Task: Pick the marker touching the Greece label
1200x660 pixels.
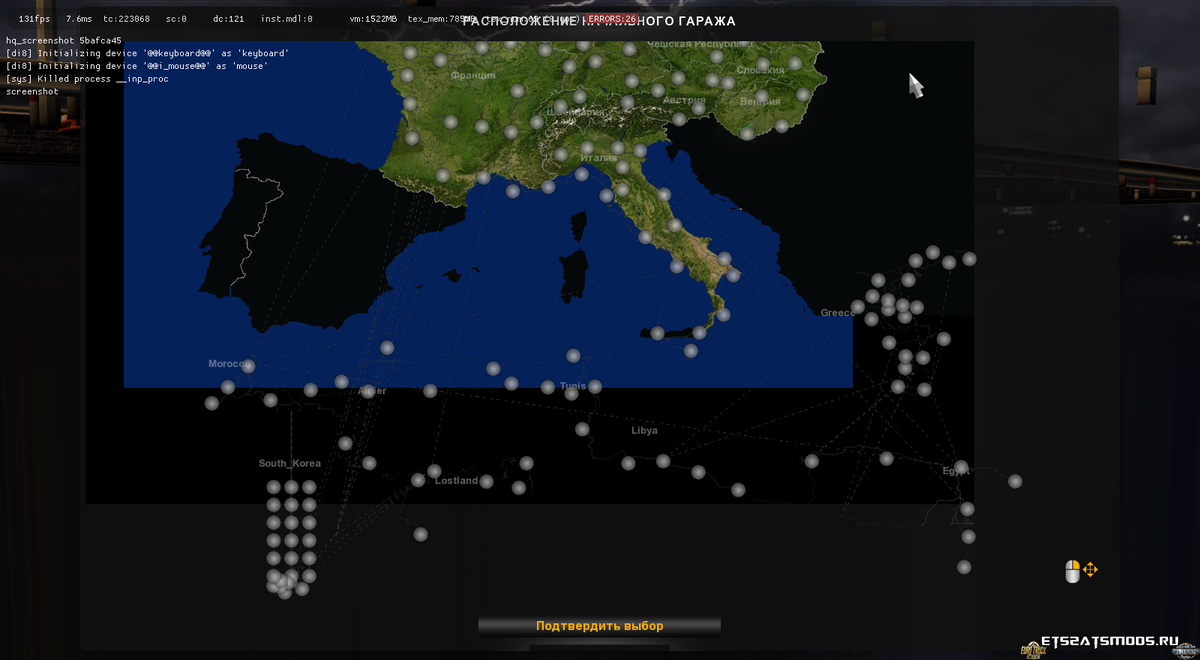Action: 857,306
